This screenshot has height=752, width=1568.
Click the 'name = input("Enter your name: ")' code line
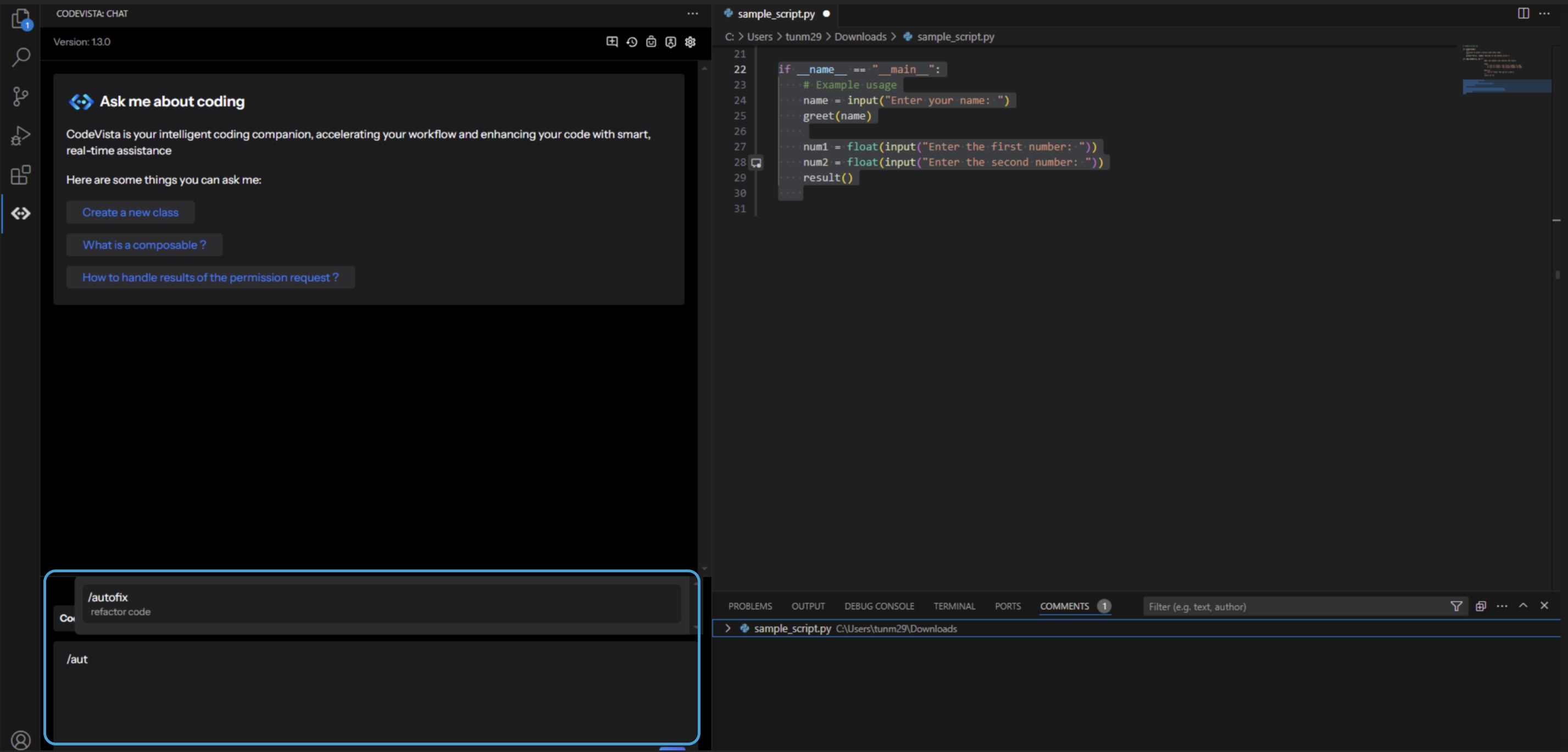point(906,101)
